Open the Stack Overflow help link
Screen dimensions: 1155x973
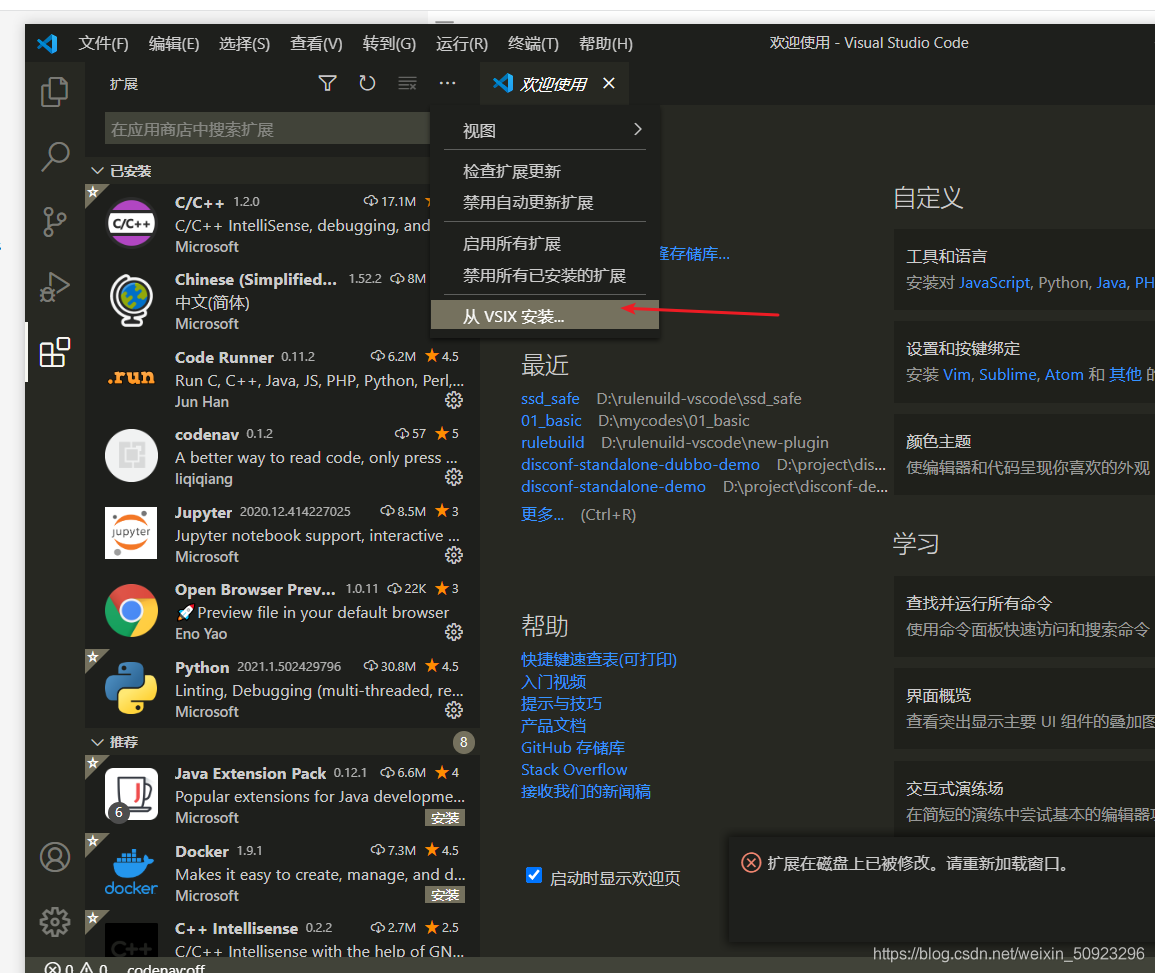pos(574,770)
